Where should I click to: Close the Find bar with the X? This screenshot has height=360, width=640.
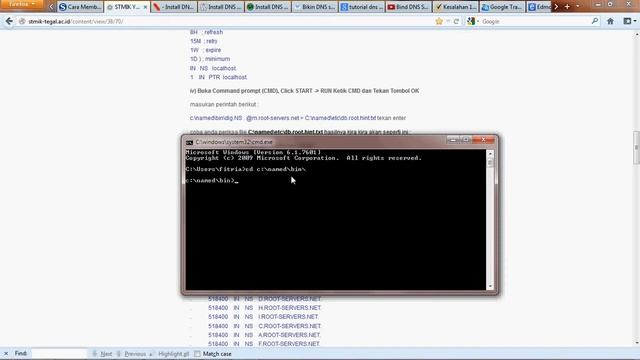pos(6,353)
